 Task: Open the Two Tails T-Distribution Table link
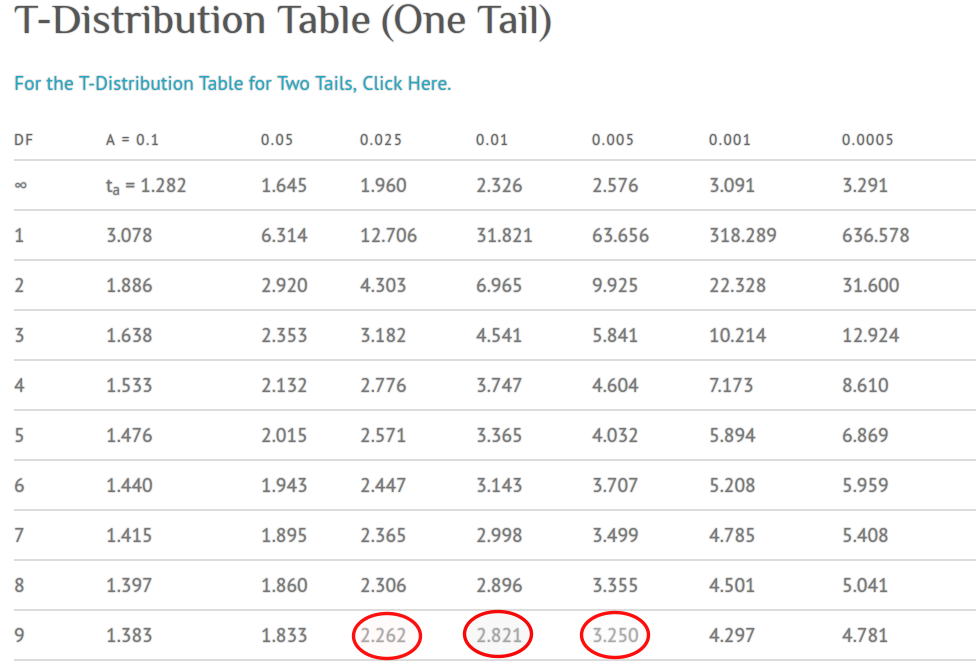[232, 84]
